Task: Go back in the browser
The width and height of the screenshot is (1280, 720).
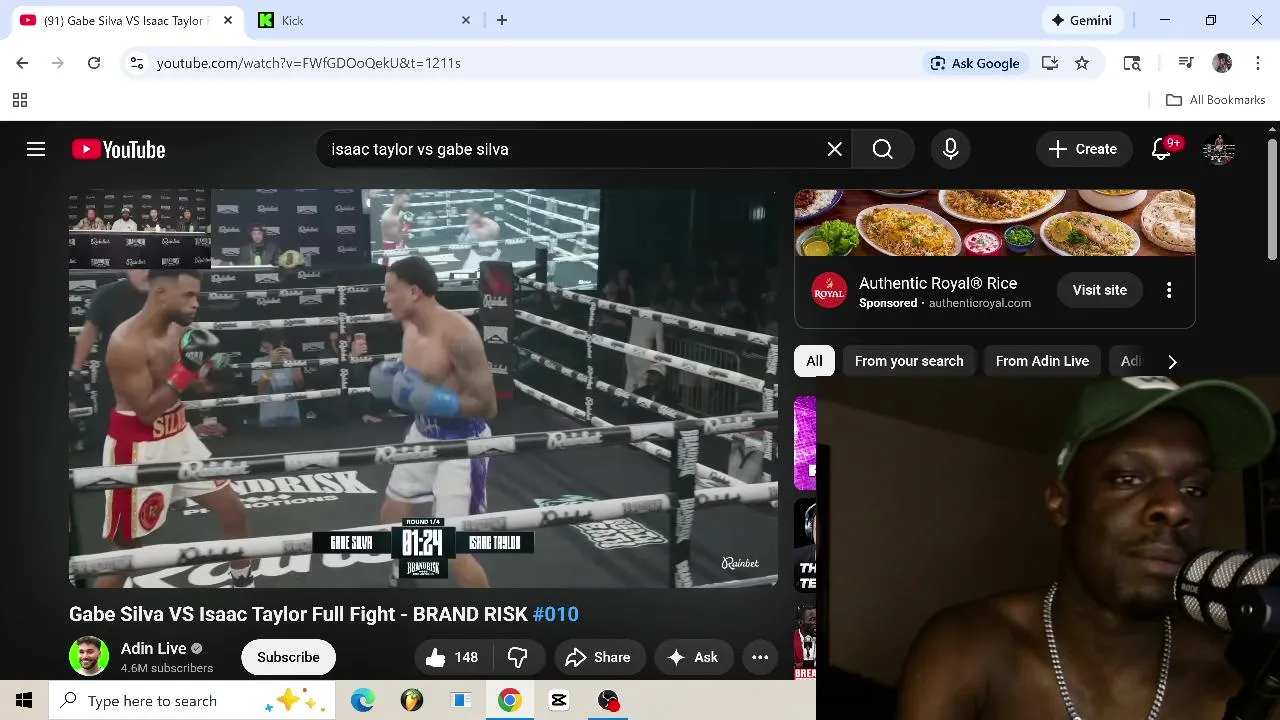Action: (x=22, y=63)
